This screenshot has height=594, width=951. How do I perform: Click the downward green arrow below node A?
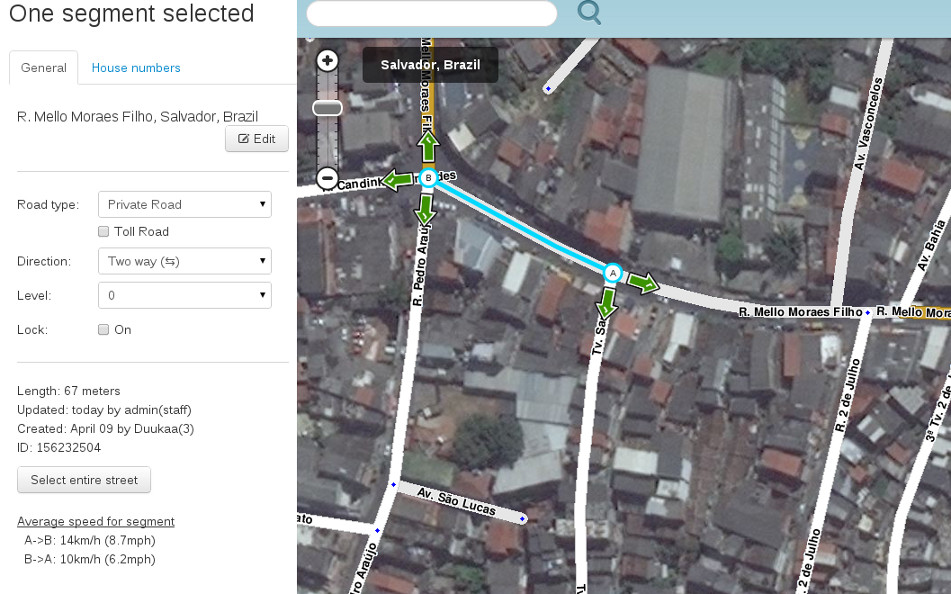[x=606, y=300]
